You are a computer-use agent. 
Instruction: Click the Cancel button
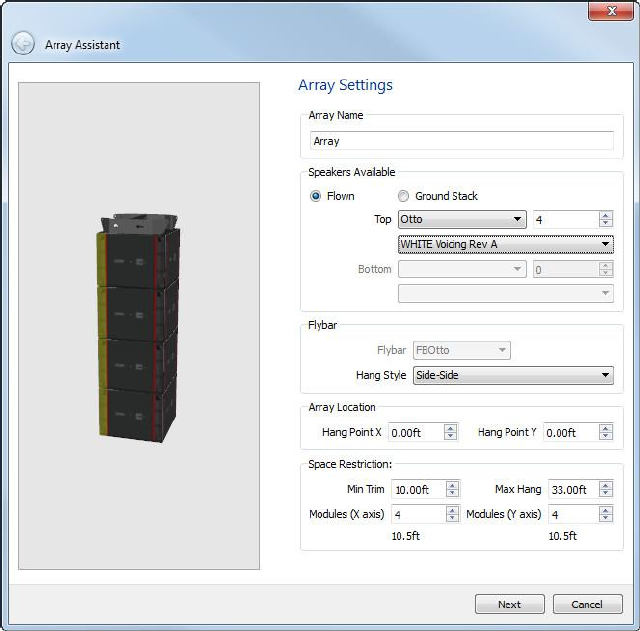pos(586,604)
